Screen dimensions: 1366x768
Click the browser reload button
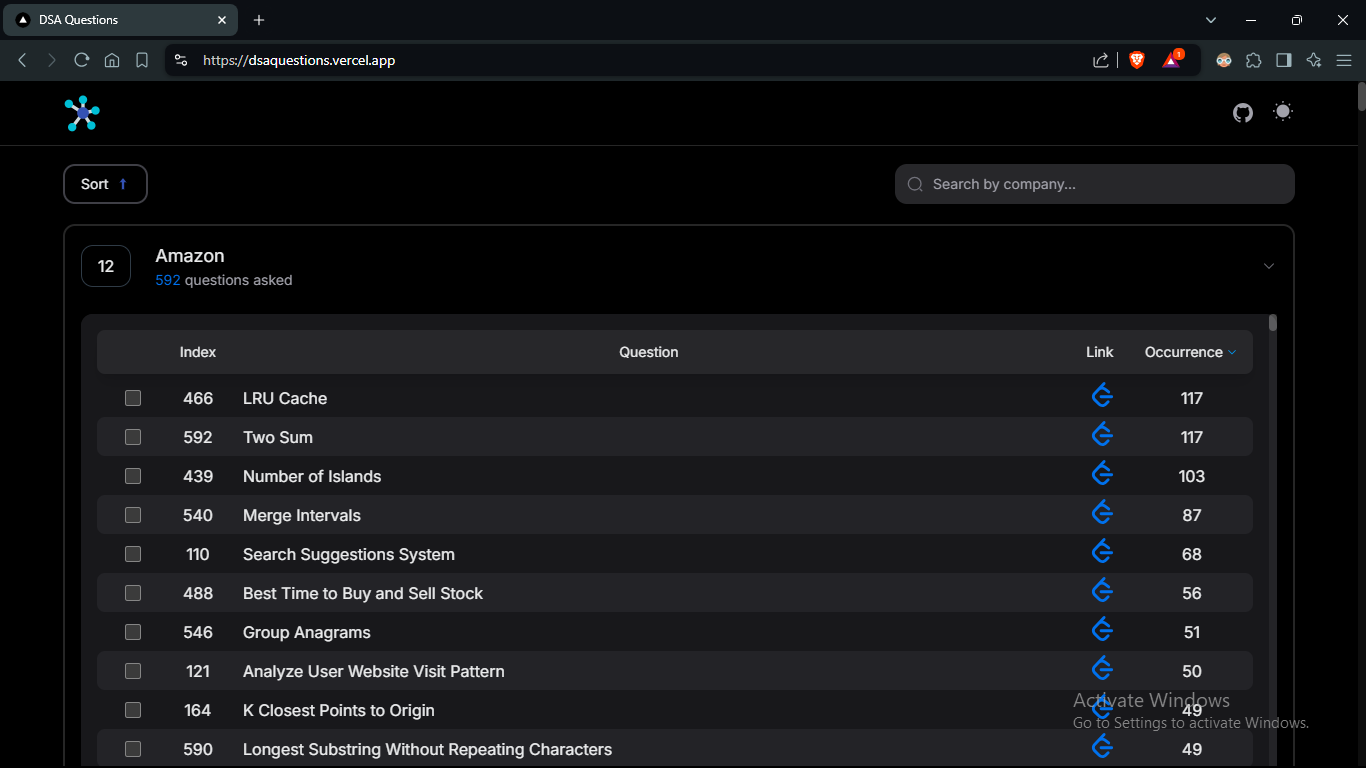click(82, 60)
